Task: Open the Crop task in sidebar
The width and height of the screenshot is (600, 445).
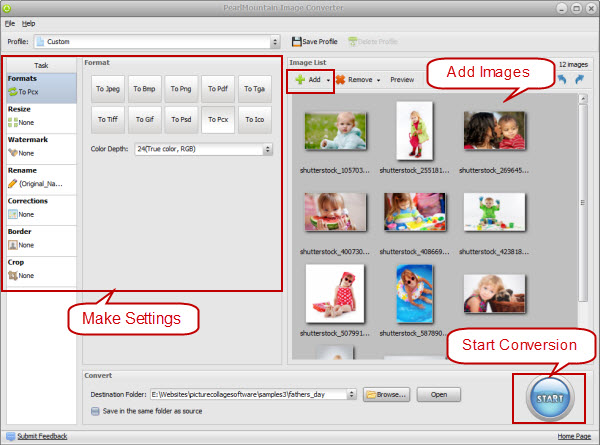Action: click(41, 271)
